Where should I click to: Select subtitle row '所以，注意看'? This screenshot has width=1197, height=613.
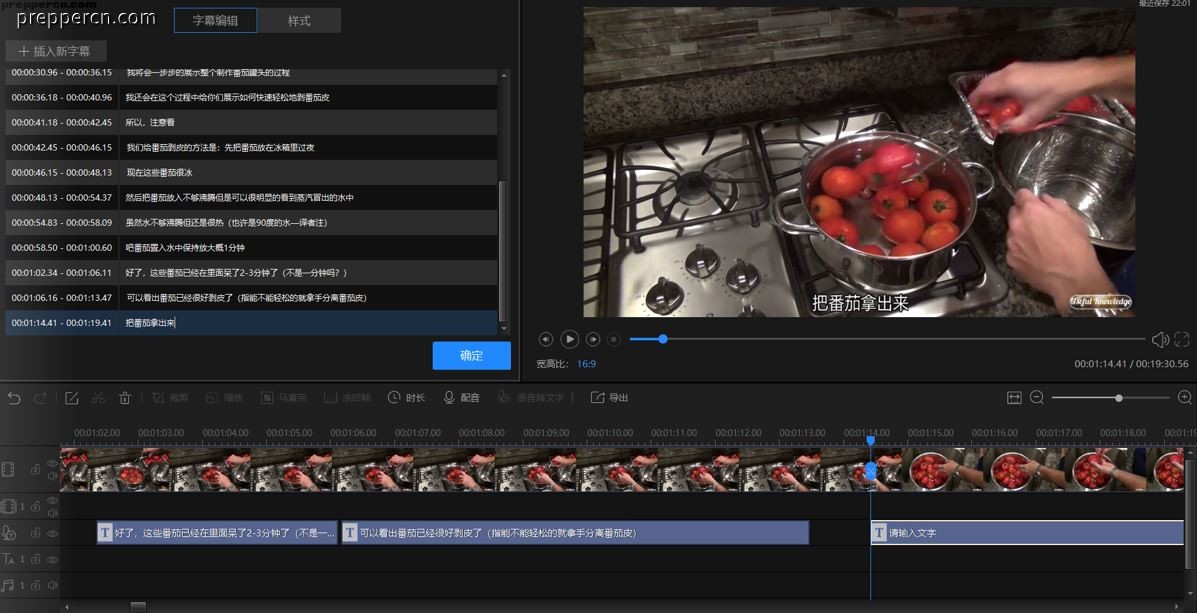pos(251,122)
